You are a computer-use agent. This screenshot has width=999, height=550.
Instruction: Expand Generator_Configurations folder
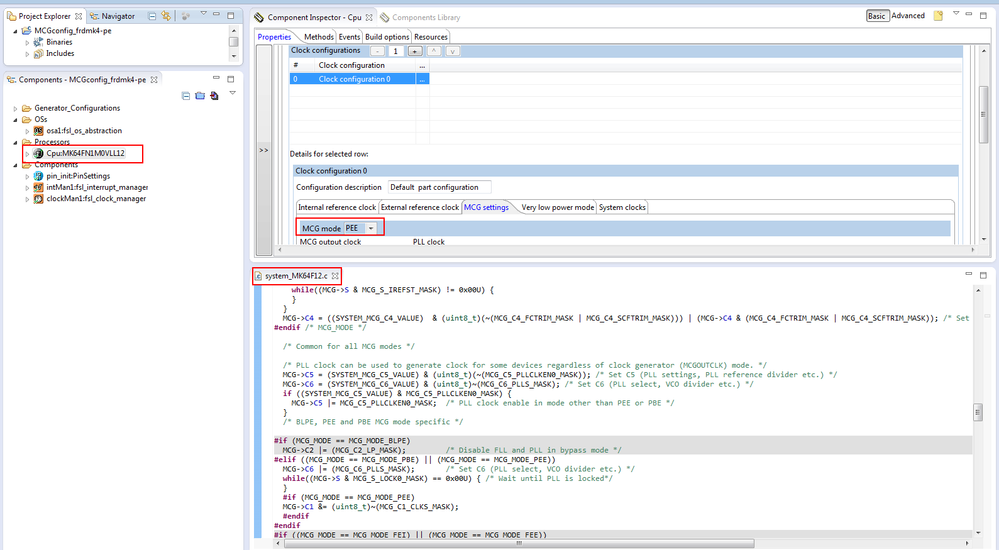tap(15, 108)
